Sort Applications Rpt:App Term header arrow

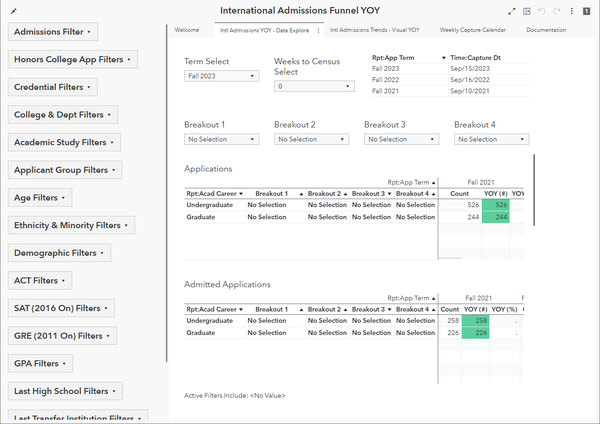(x=433, y=183)
